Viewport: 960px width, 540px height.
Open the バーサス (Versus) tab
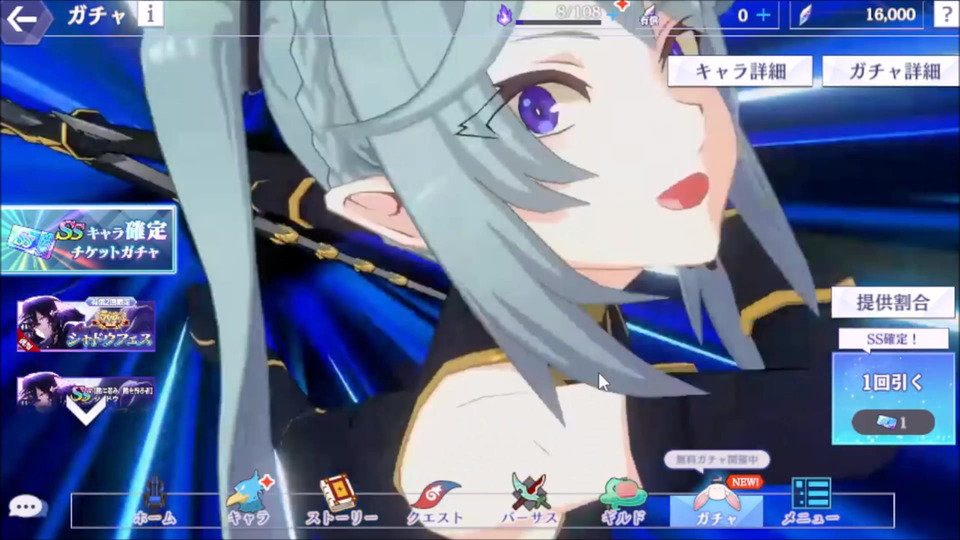529,500
